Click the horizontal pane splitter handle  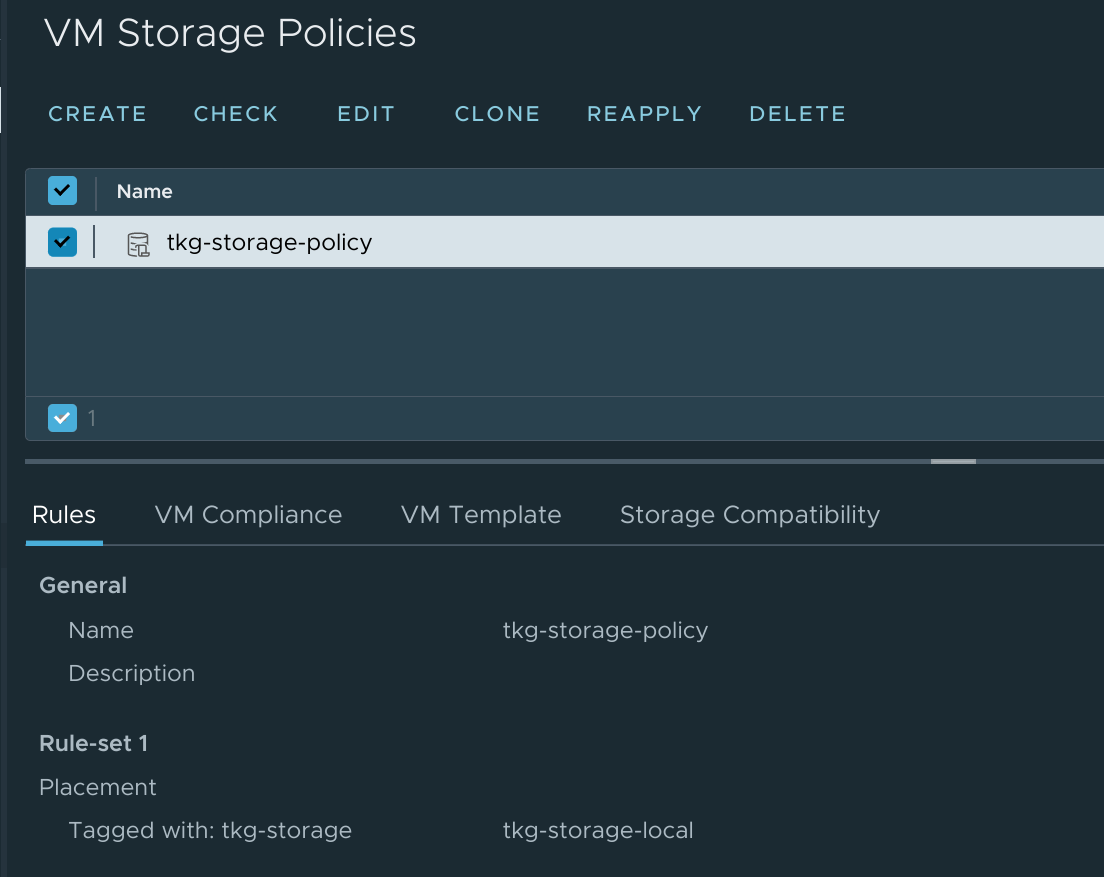point(952,461)
